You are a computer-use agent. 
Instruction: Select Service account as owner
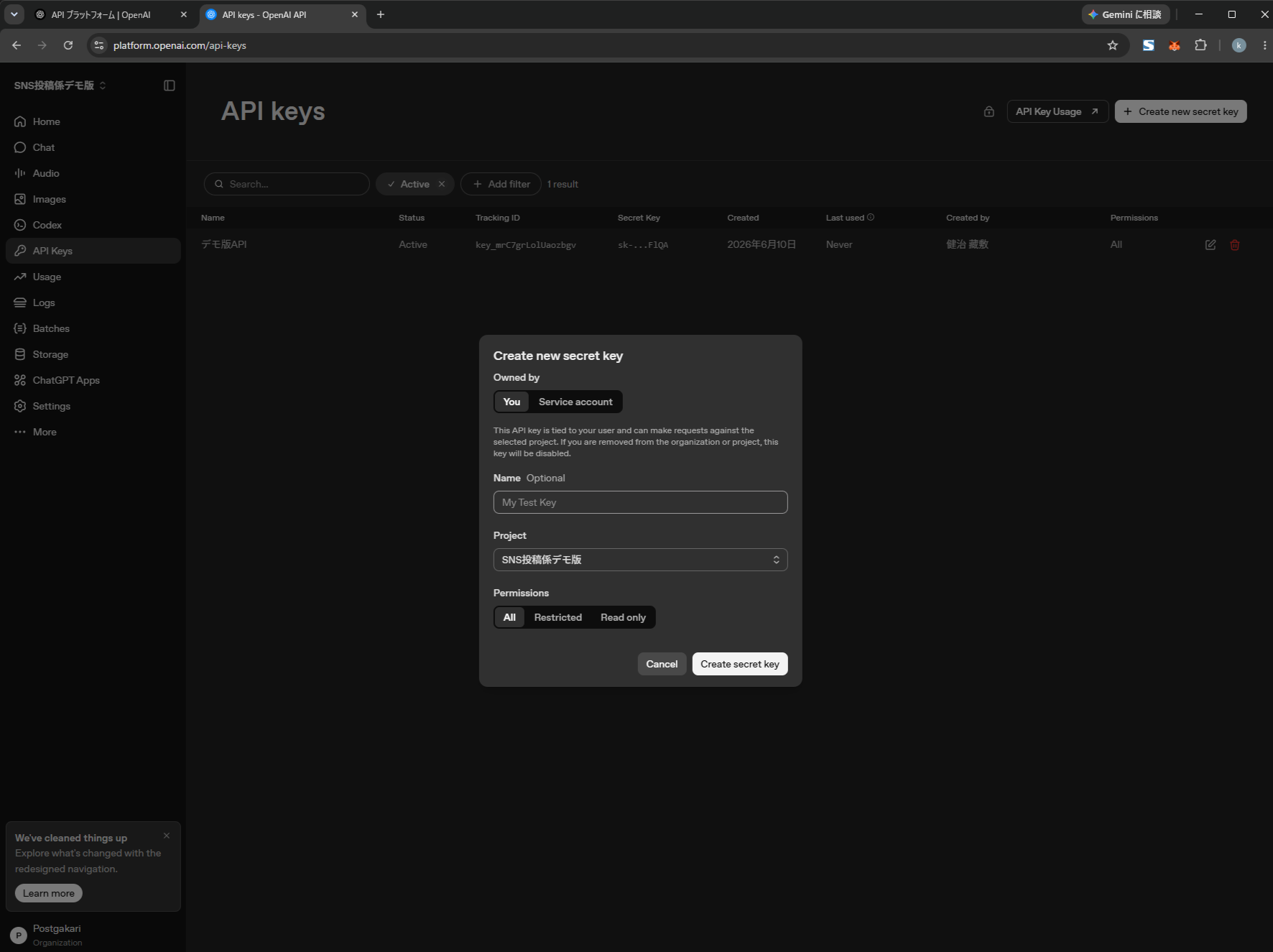tap(575, 402)
